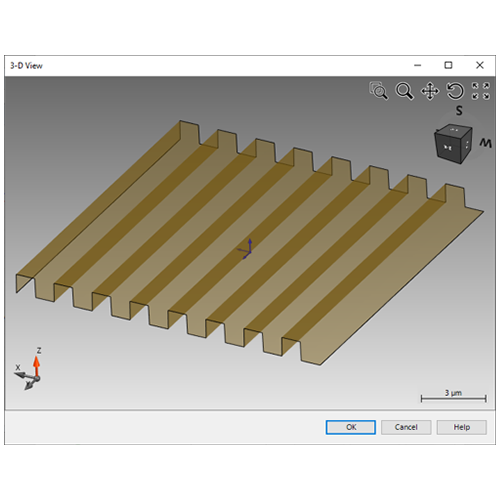Click the S label above orientation cube
Screen dimensions: 500x500
[459, 111]
